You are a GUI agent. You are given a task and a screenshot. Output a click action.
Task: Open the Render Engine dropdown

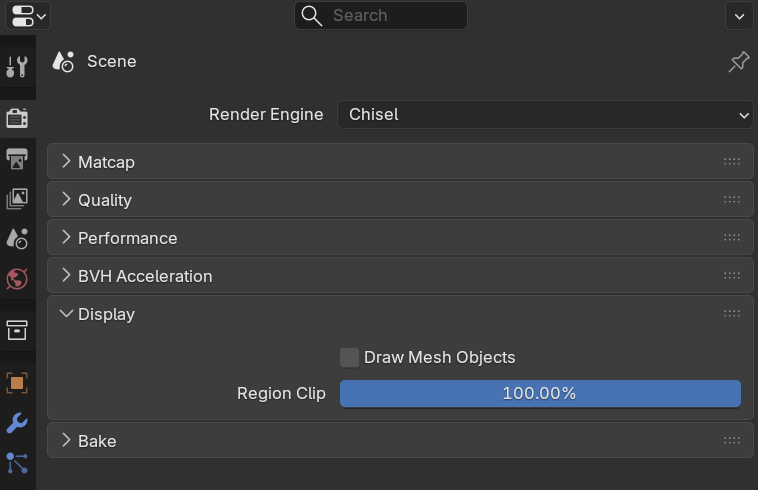pyautogui.click(x=545, y=115)
